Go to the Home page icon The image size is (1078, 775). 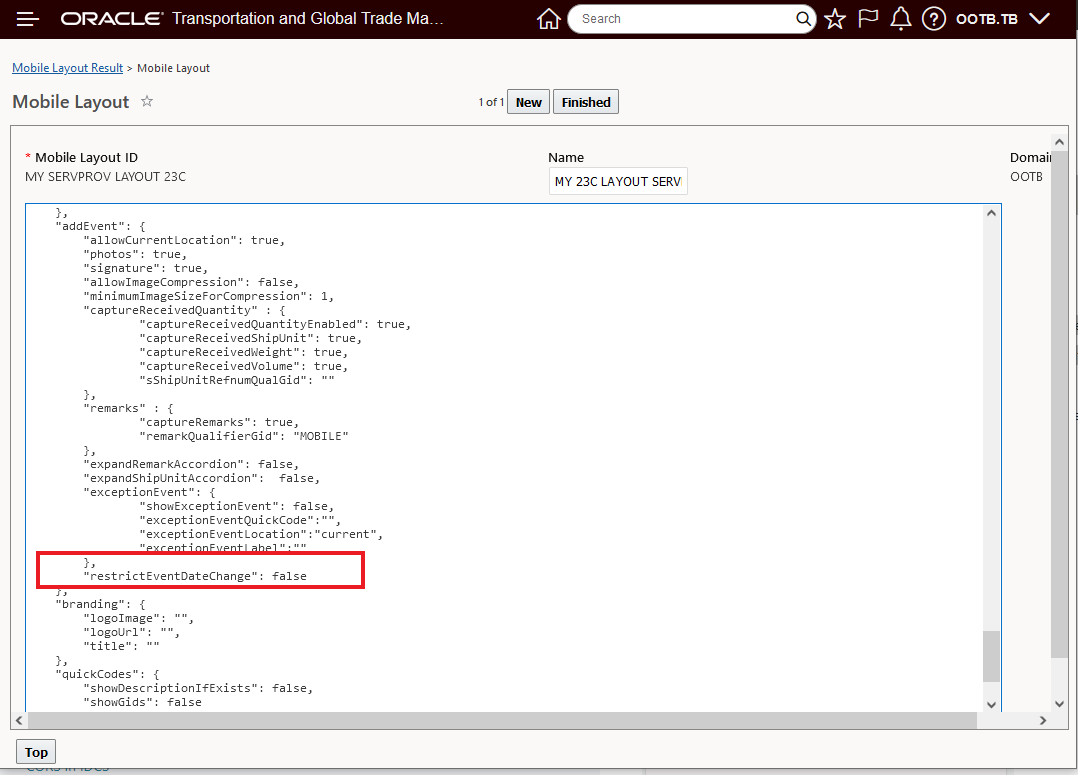[x=548, y=19]
